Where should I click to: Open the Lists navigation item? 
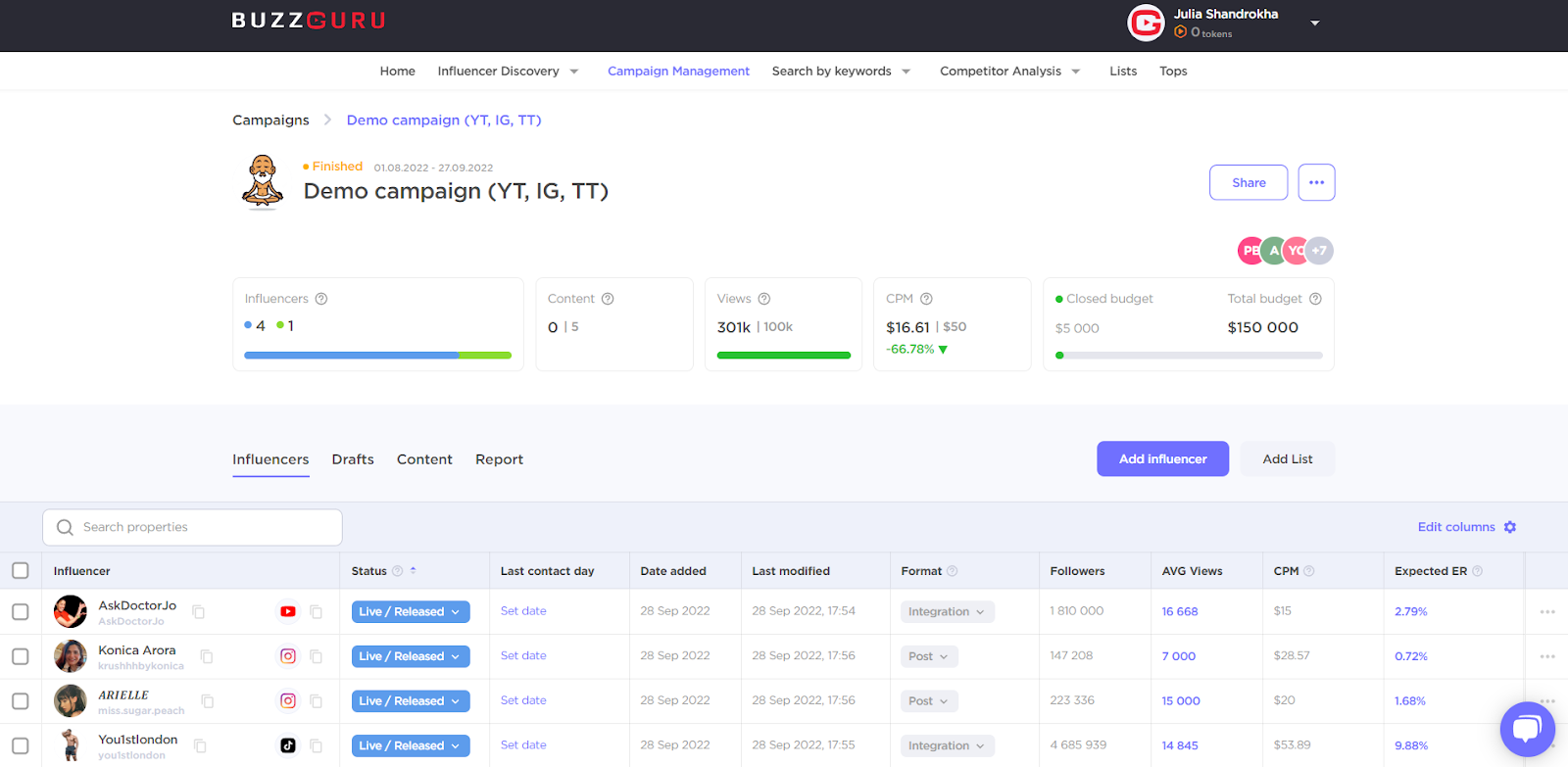pos(1123,72)
